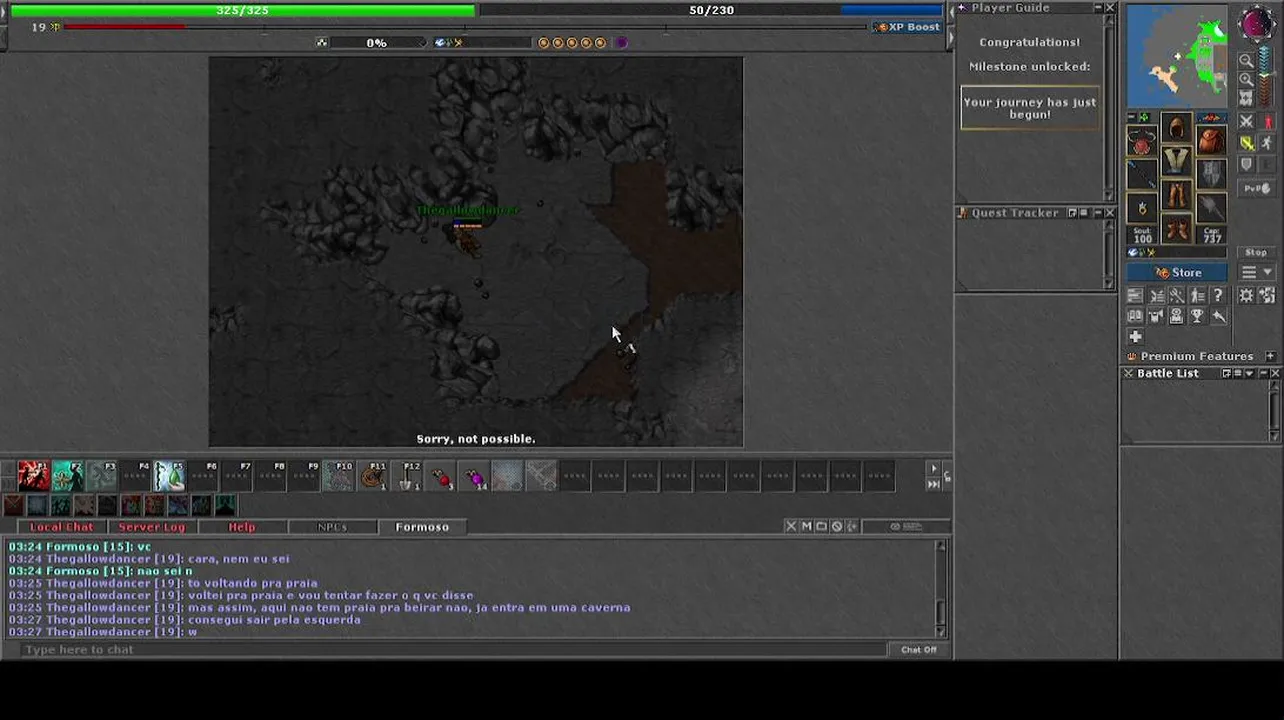1284x720 pixels.
Task: Open the trophy achievements icon
Action: (x=1197, y=316)
